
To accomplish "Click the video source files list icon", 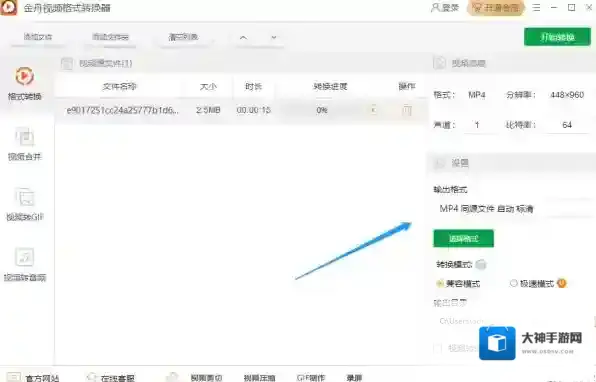I will click(67, 63).
